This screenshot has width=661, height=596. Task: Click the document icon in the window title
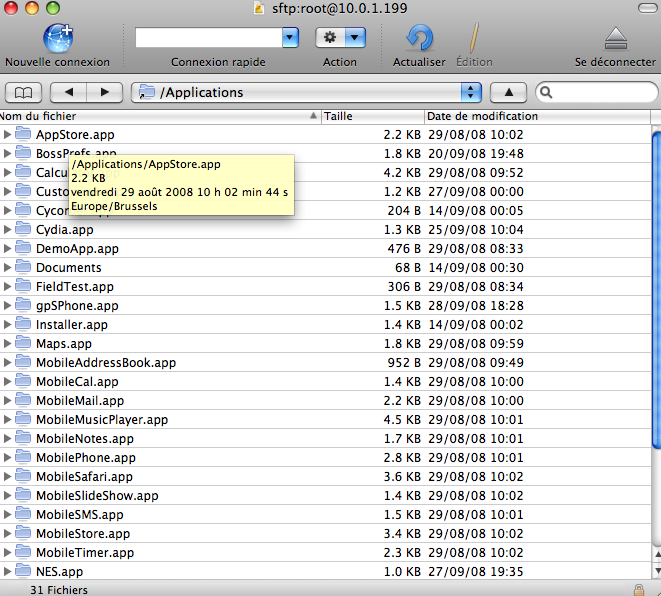(x=259, y=8)
